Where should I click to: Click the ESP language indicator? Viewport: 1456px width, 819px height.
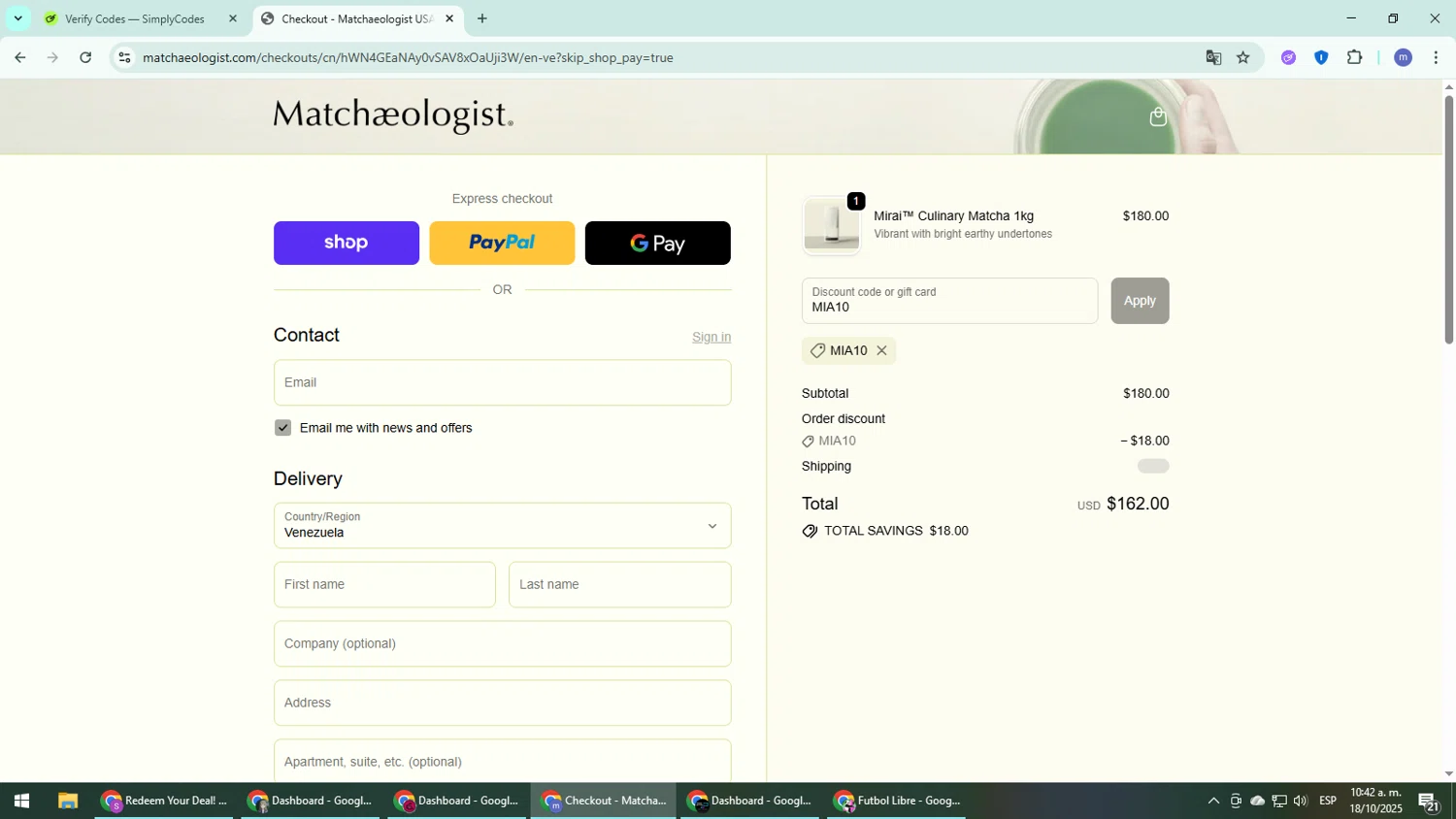coord(1328,801)
